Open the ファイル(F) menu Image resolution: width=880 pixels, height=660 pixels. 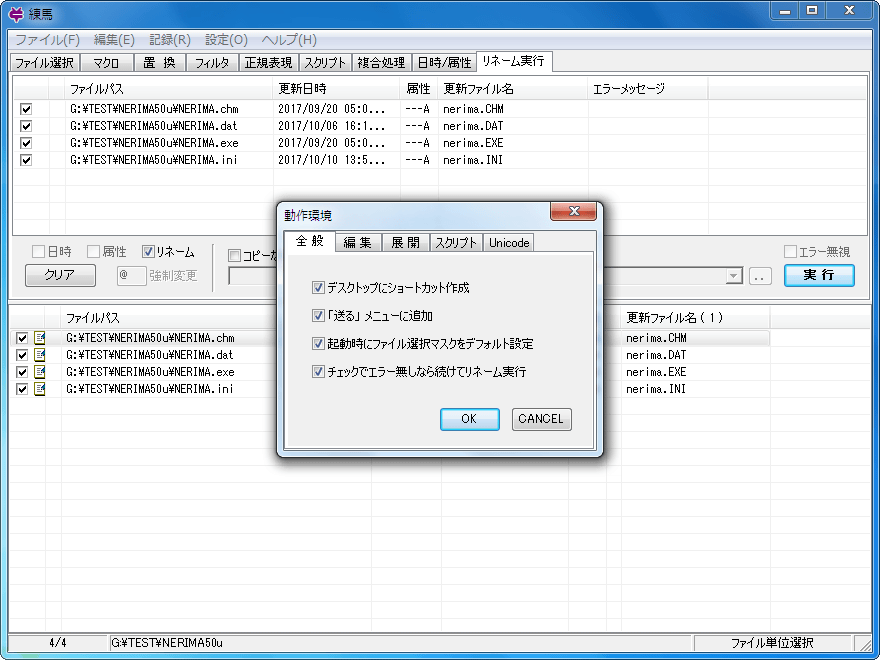[x=47, y=40]
